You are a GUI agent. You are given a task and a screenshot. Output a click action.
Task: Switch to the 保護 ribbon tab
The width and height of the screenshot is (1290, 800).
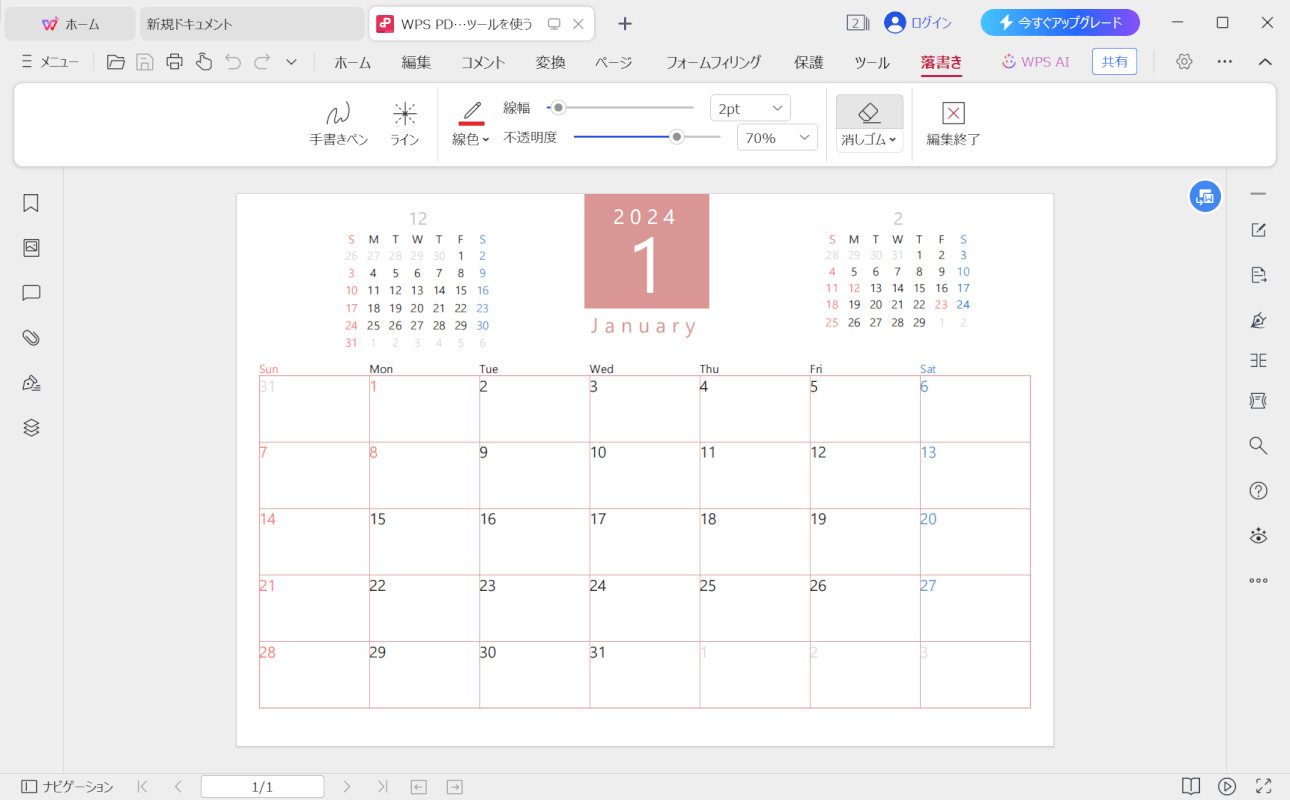809,62
